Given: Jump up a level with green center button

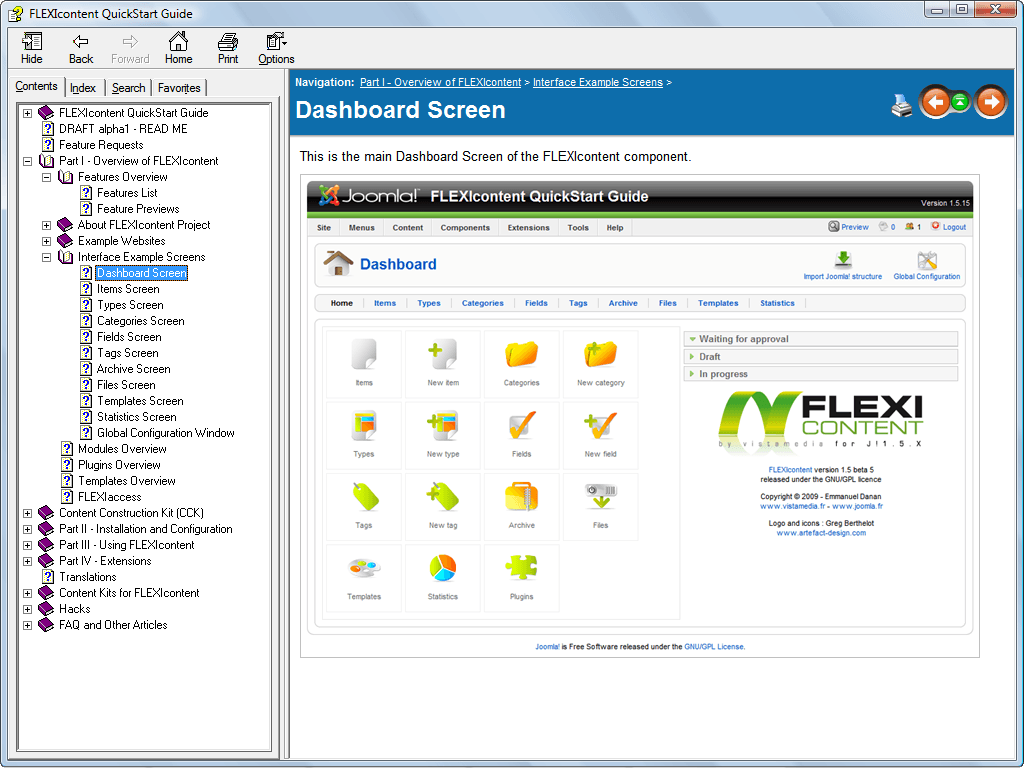Looking at the screenshot, I should [x=960, y=102].
